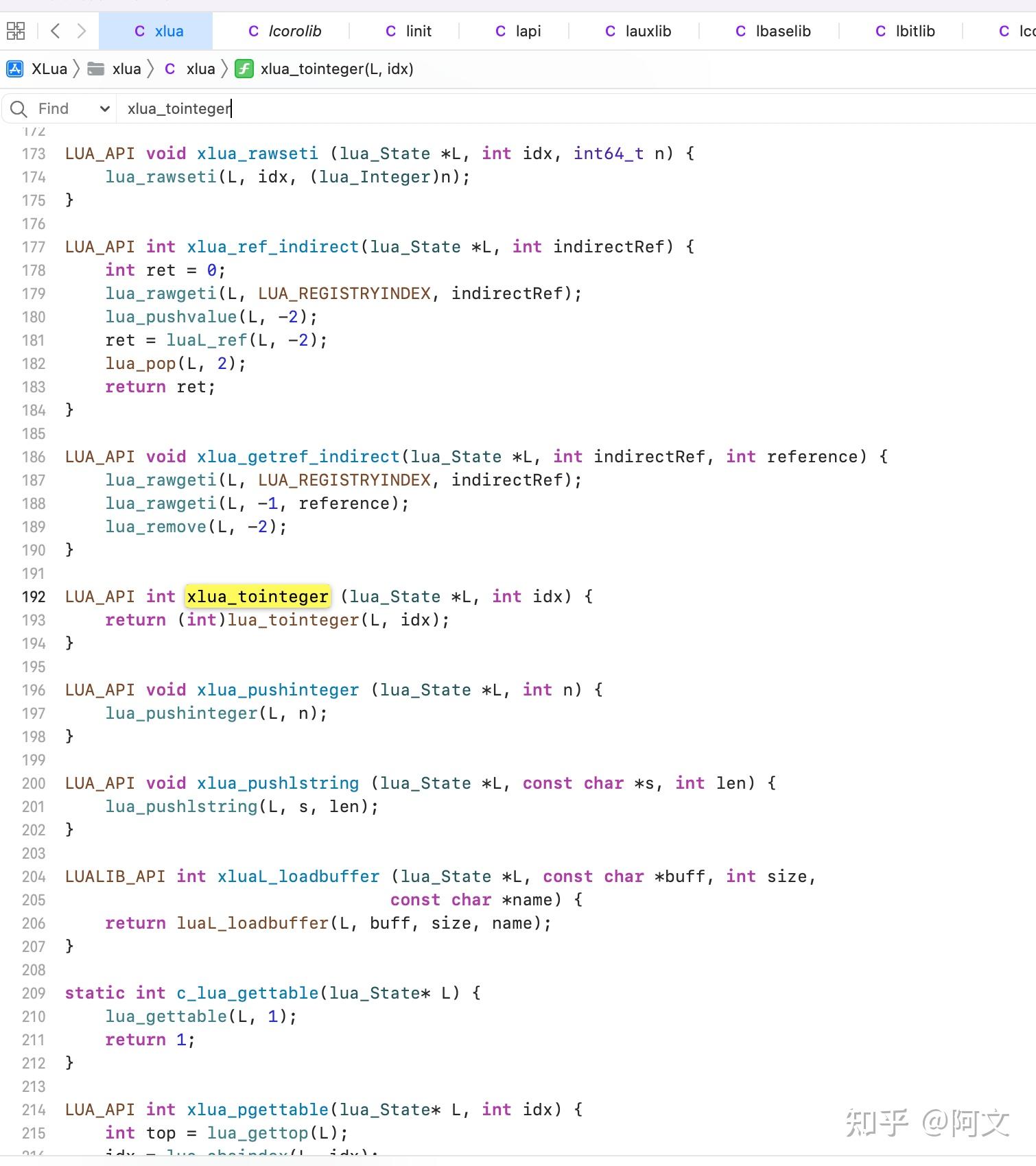
Task: Click the luaL_ref call on line 181
Action: point(207,340)
